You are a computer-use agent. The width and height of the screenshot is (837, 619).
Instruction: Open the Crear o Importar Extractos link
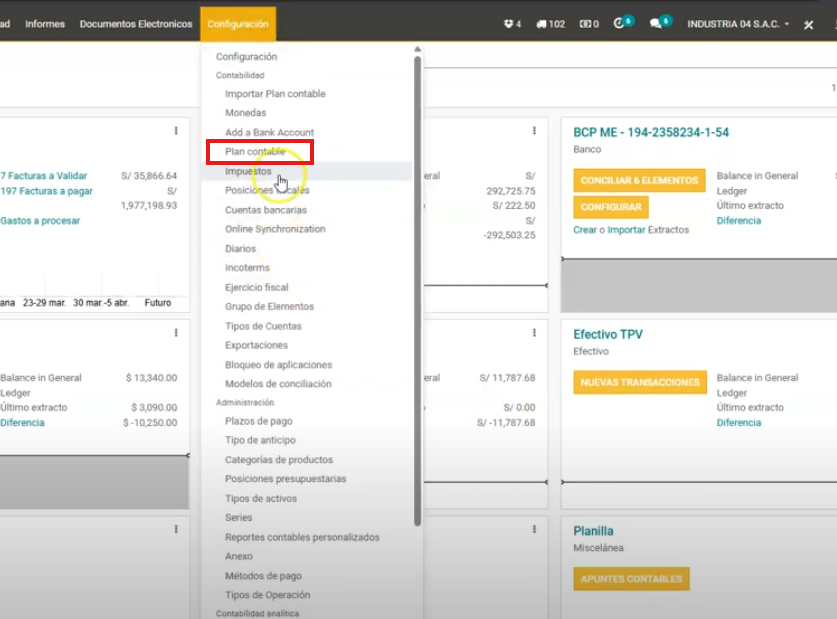(x=630, y=230)
